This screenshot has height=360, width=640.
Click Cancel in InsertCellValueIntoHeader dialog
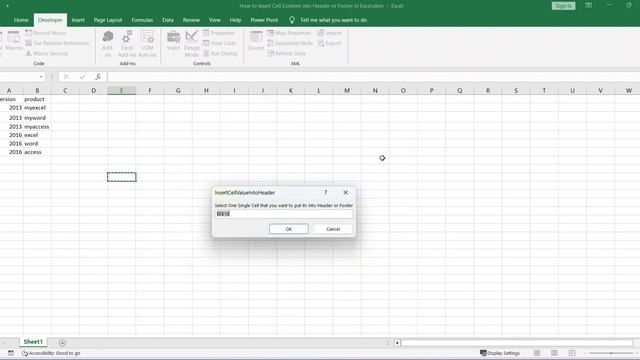[x=333, y=229]
